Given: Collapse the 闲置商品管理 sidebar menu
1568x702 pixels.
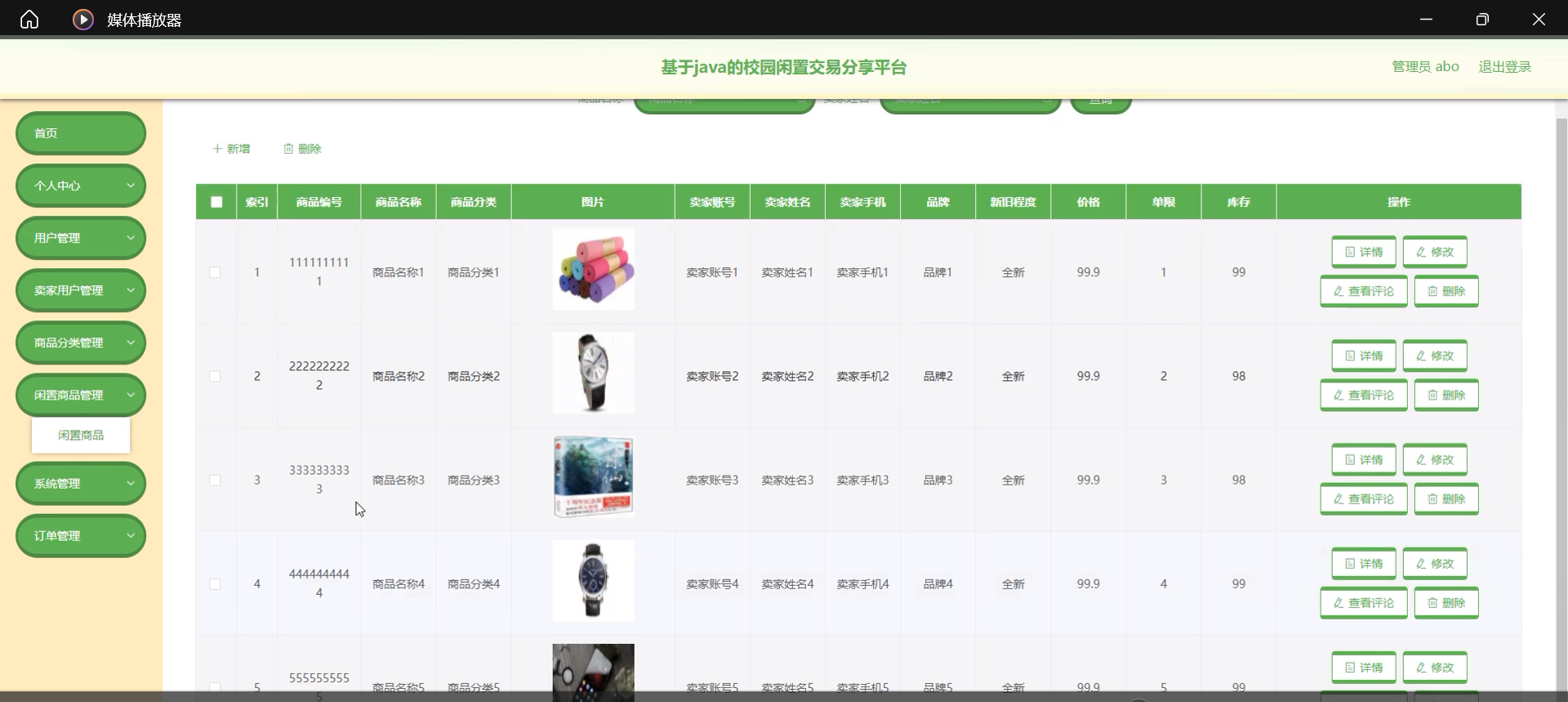Looking at the screenshot, I should click(x=81, y=395).
